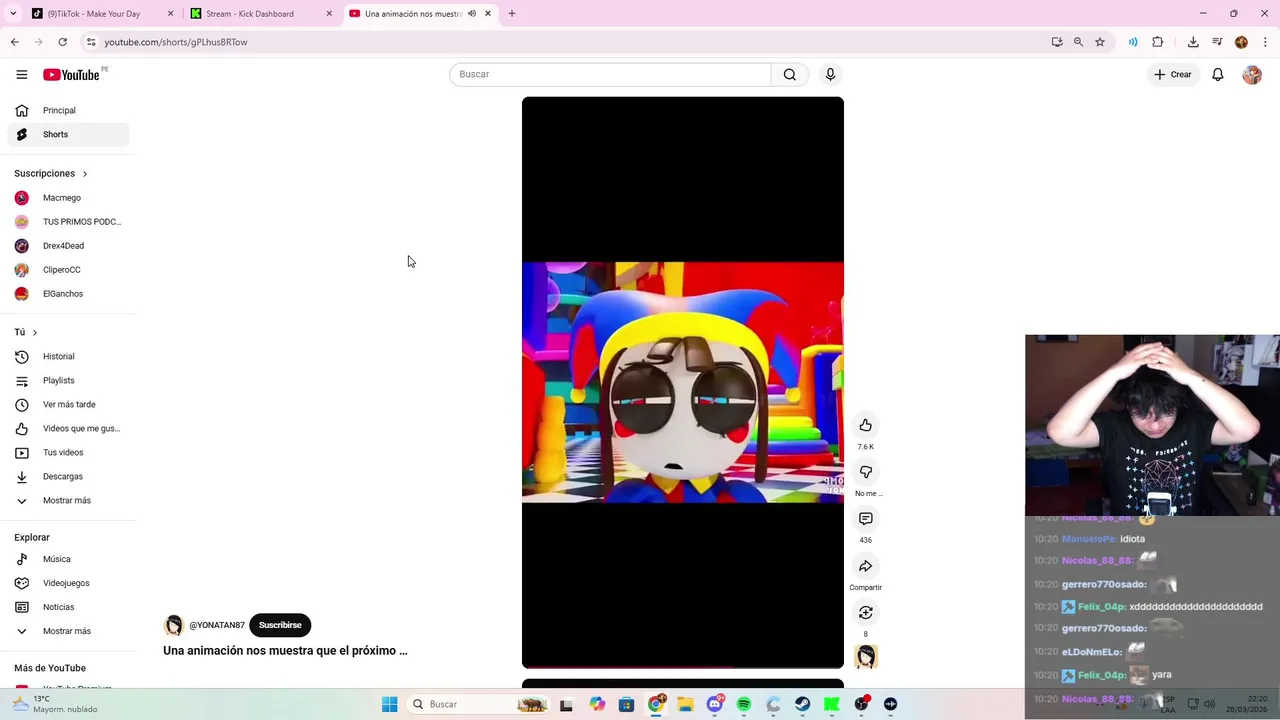
Task: Open the YouTube account avatar menu
Action: (1252, 74)
